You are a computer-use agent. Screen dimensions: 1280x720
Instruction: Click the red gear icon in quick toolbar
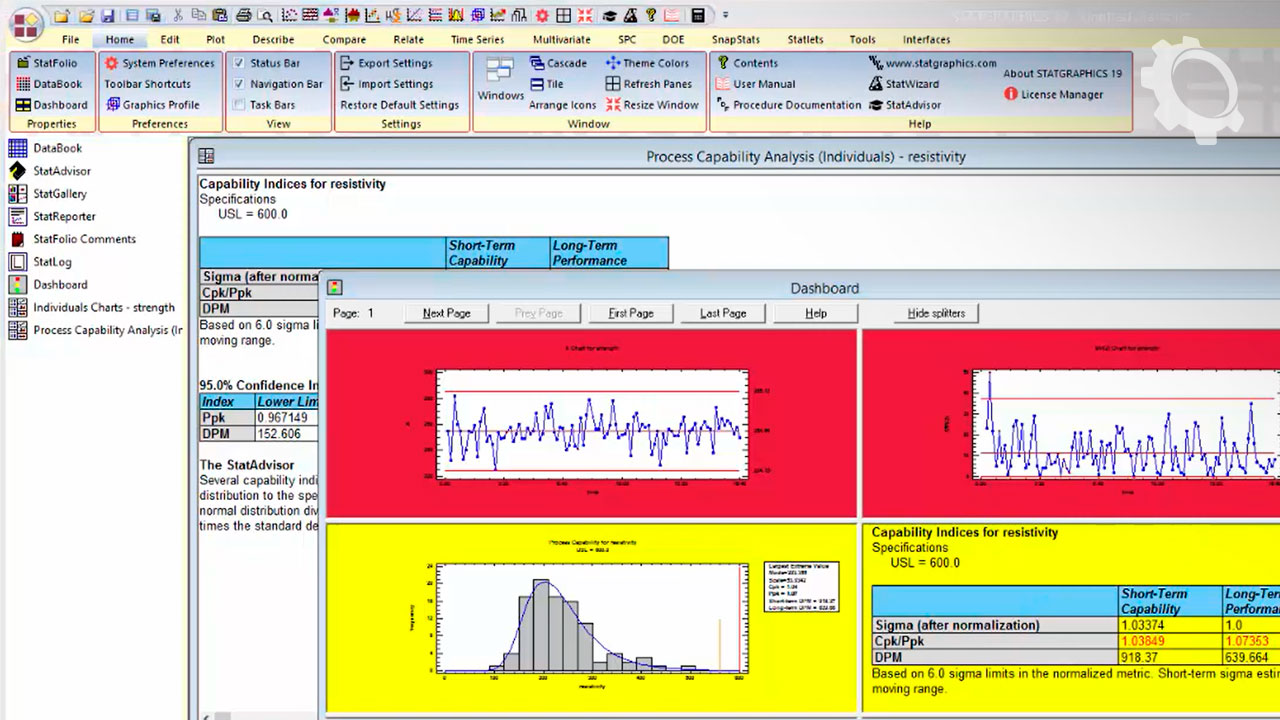[x=542, y=15]
